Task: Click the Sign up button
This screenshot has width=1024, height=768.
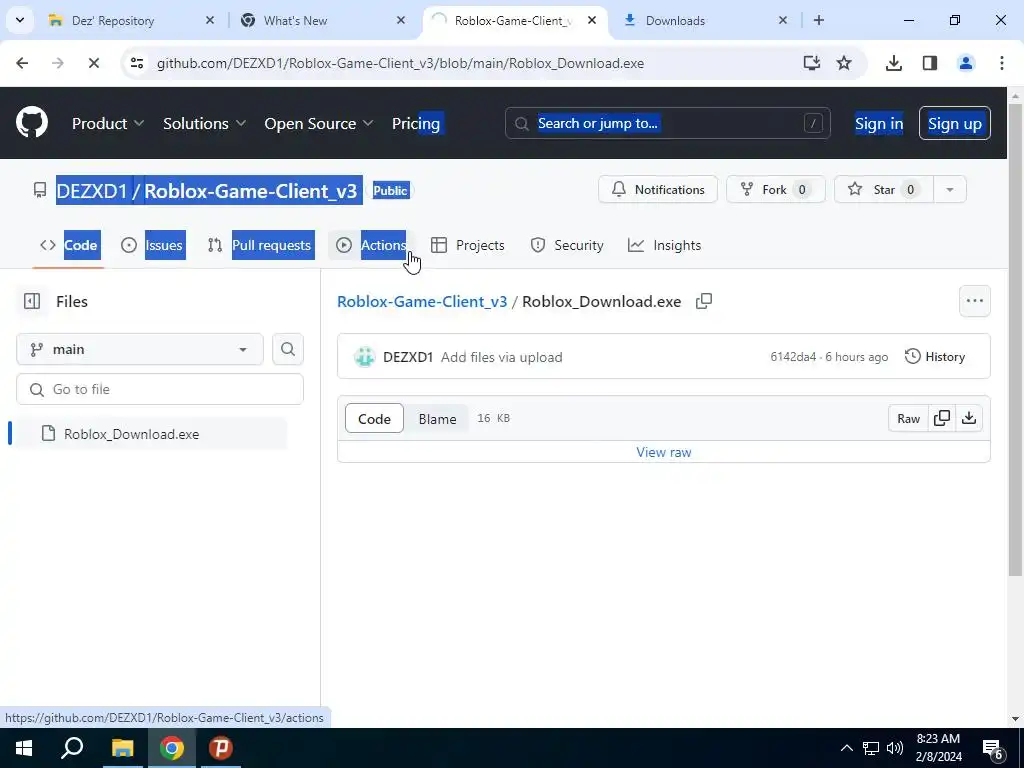Action: click(955, 123)
